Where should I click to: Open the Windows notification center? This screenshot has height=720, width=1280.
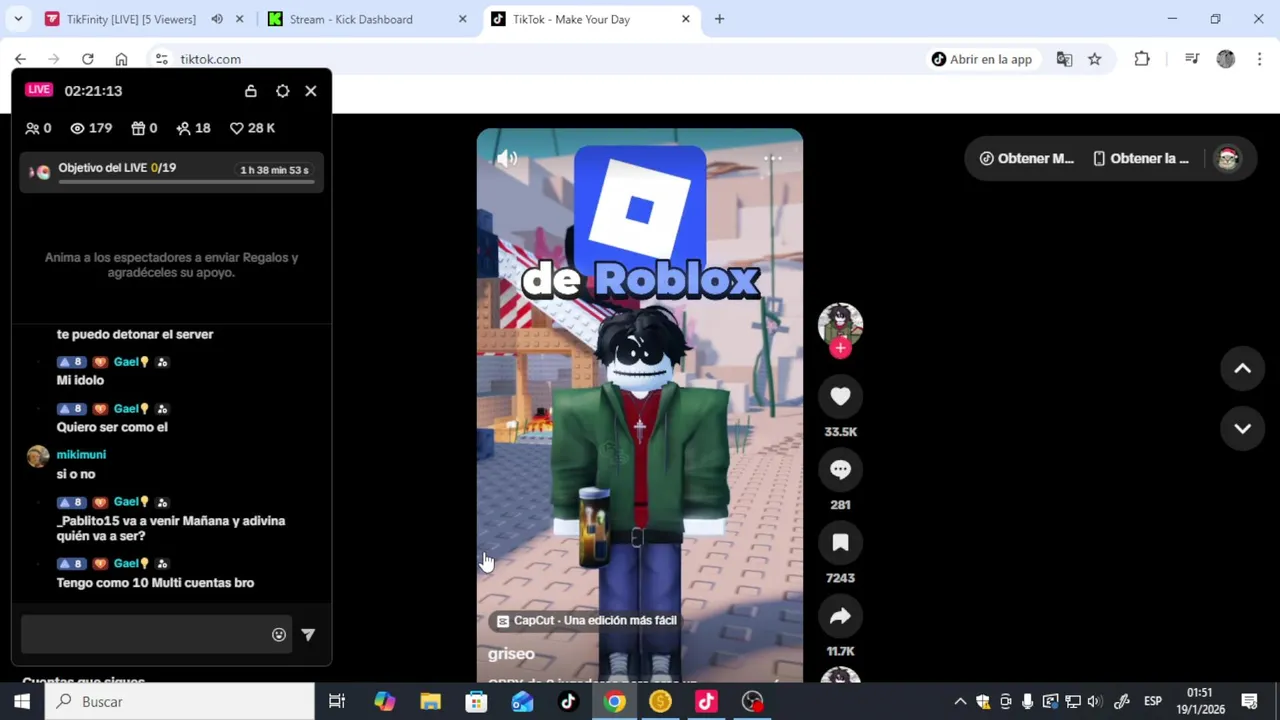[1249, 701]
